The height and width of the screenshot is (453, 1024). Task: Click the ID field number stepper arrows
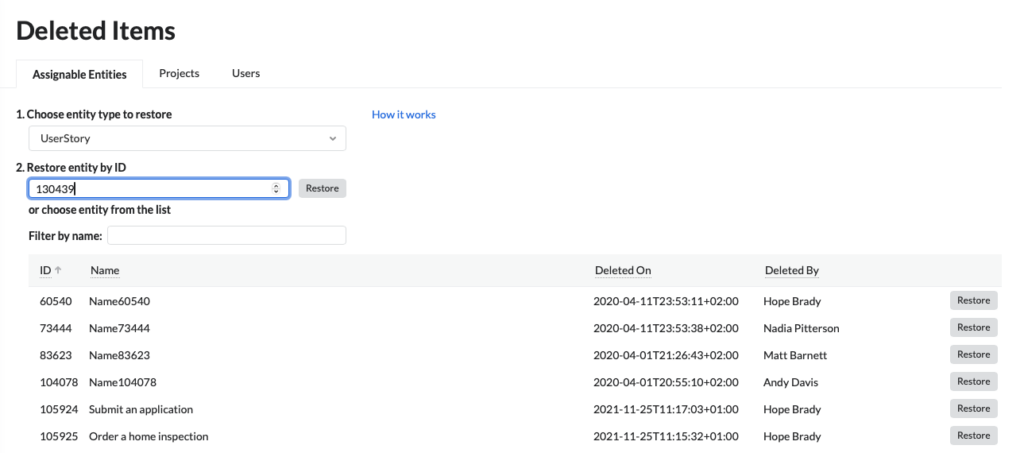276,189
